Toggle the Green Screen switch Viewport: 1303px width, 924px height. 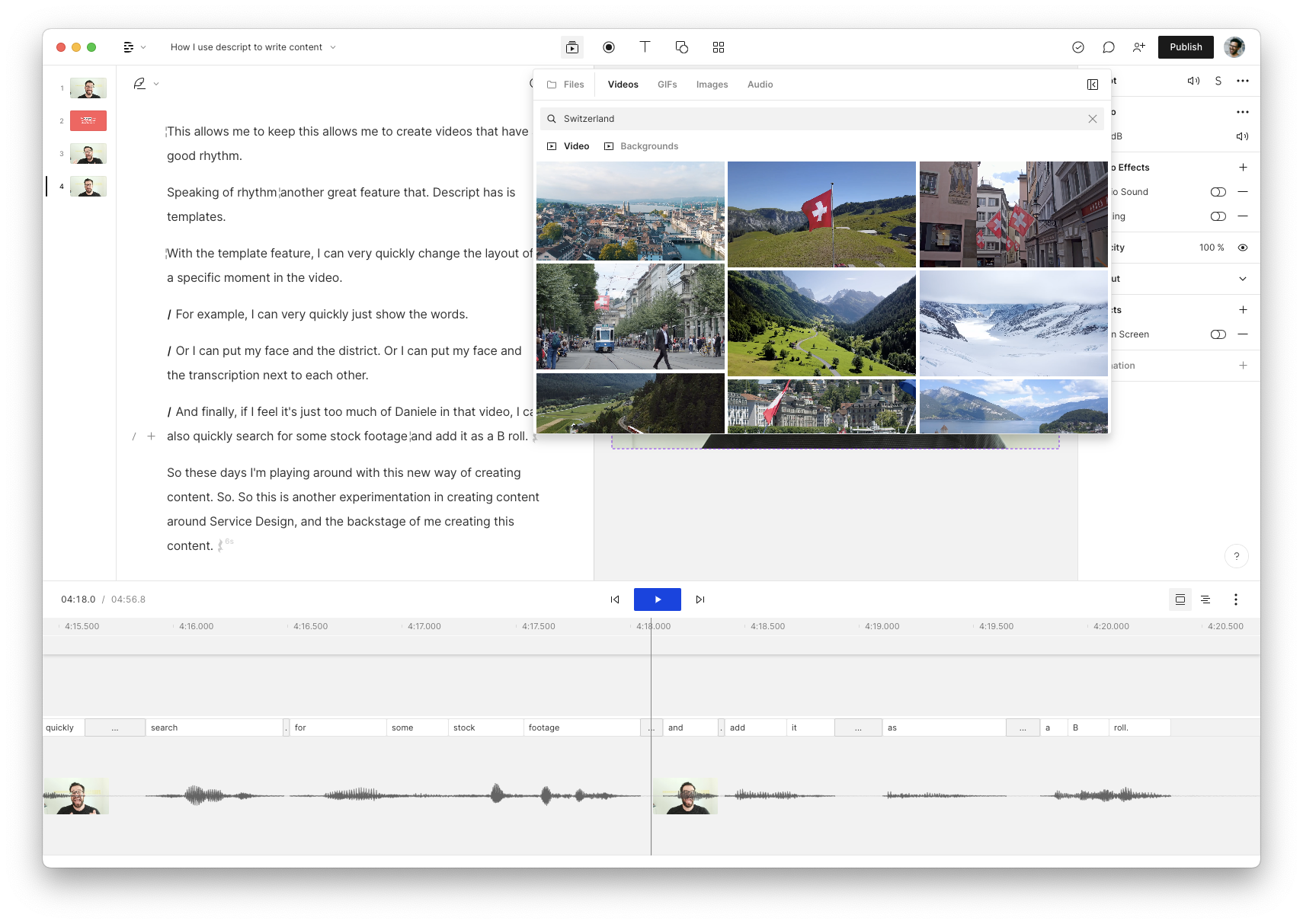coord(1218,334)
